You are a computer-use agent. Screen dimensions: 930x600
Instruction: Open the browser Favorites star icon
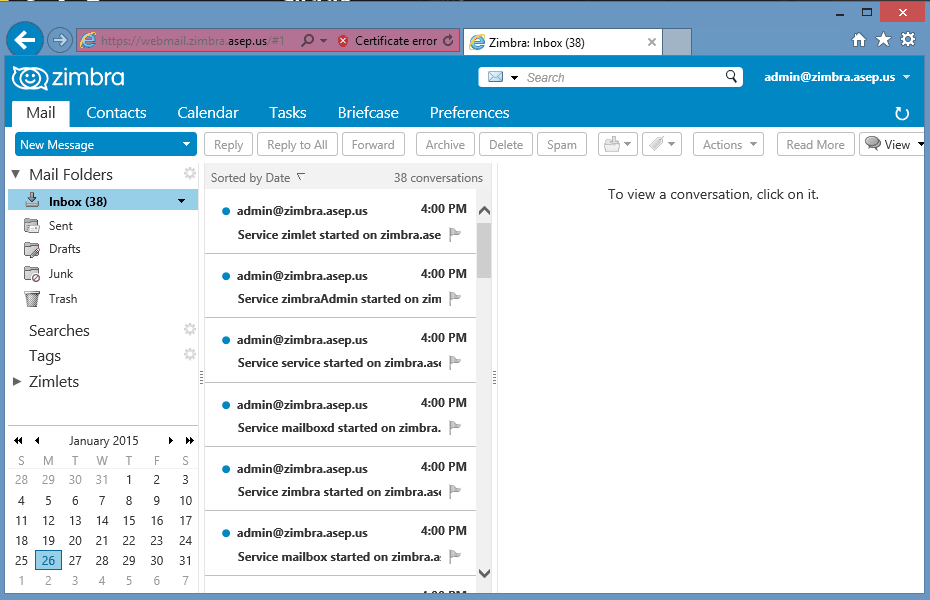(883, 40)
